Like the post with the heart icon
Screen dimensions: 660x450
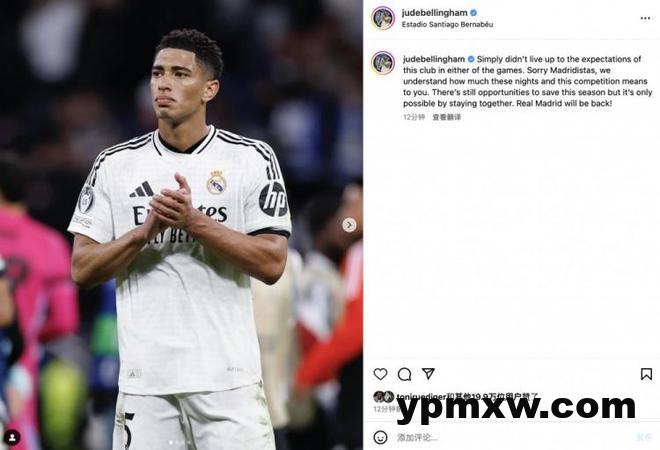tap(381, 374)
